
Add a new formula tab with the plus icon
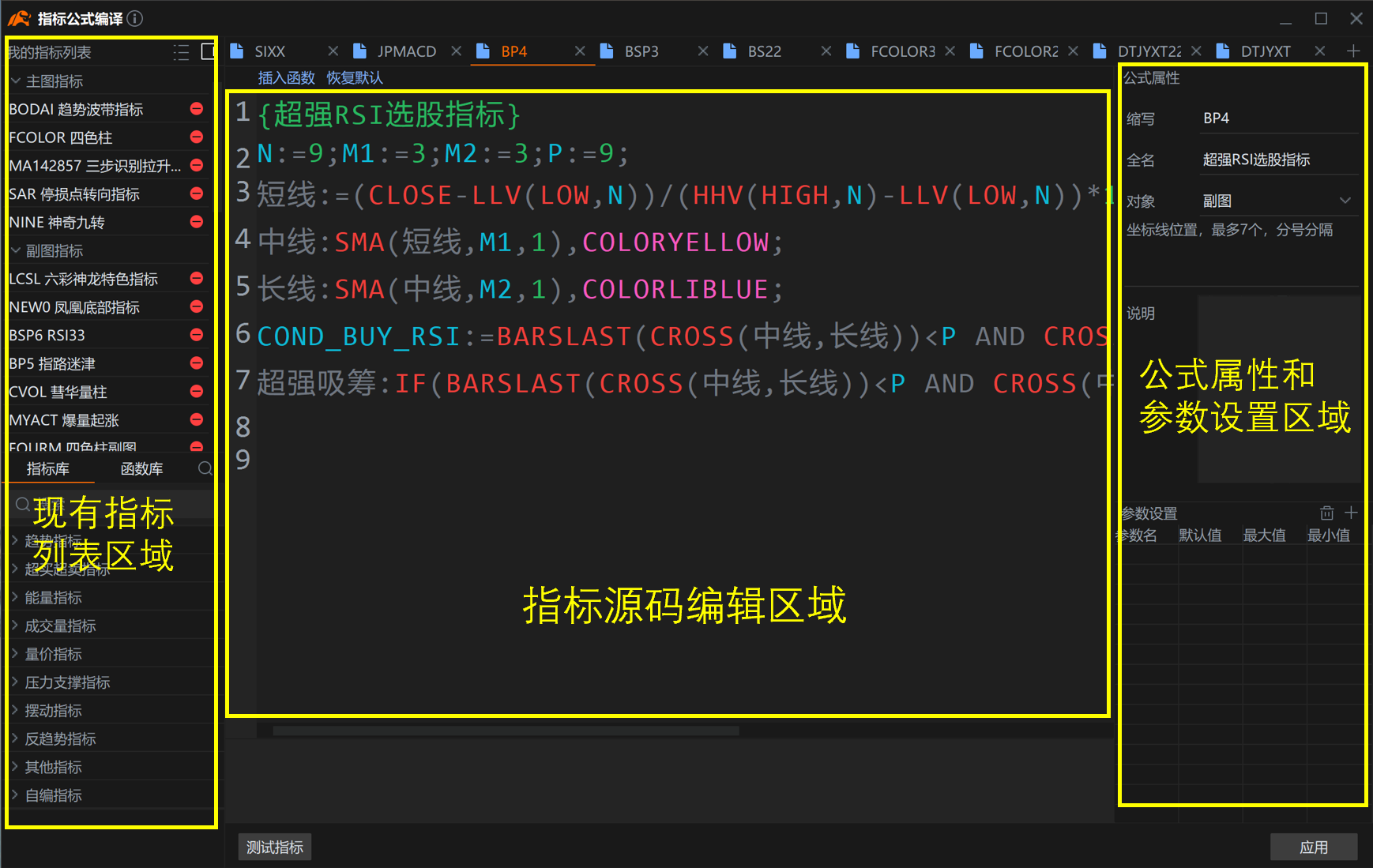pos(1353,51)
